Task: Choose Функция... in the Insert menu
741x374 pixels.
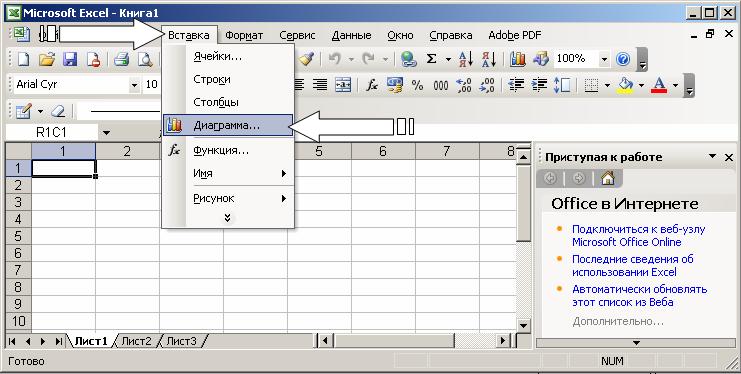Action: pos(228,151)
